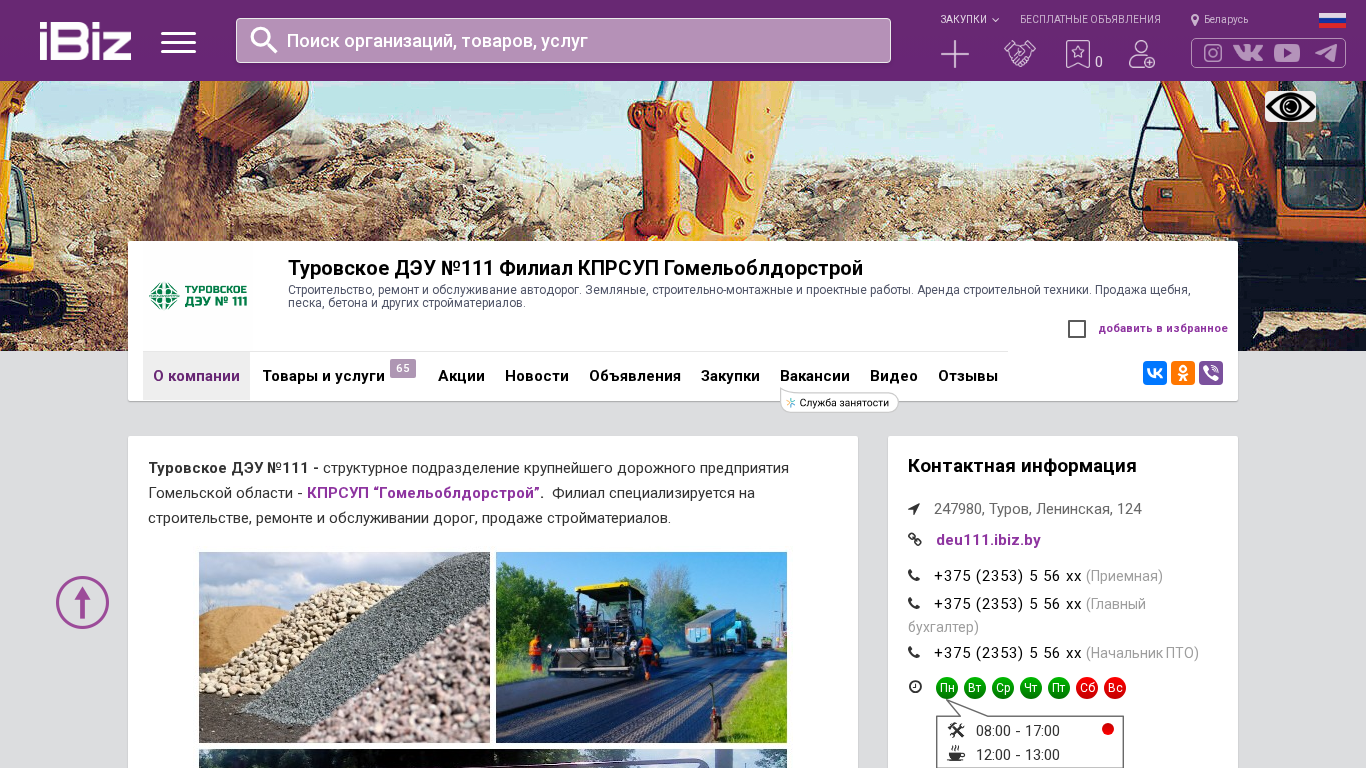Click the phone icon for Начальник ПТО

914,652
